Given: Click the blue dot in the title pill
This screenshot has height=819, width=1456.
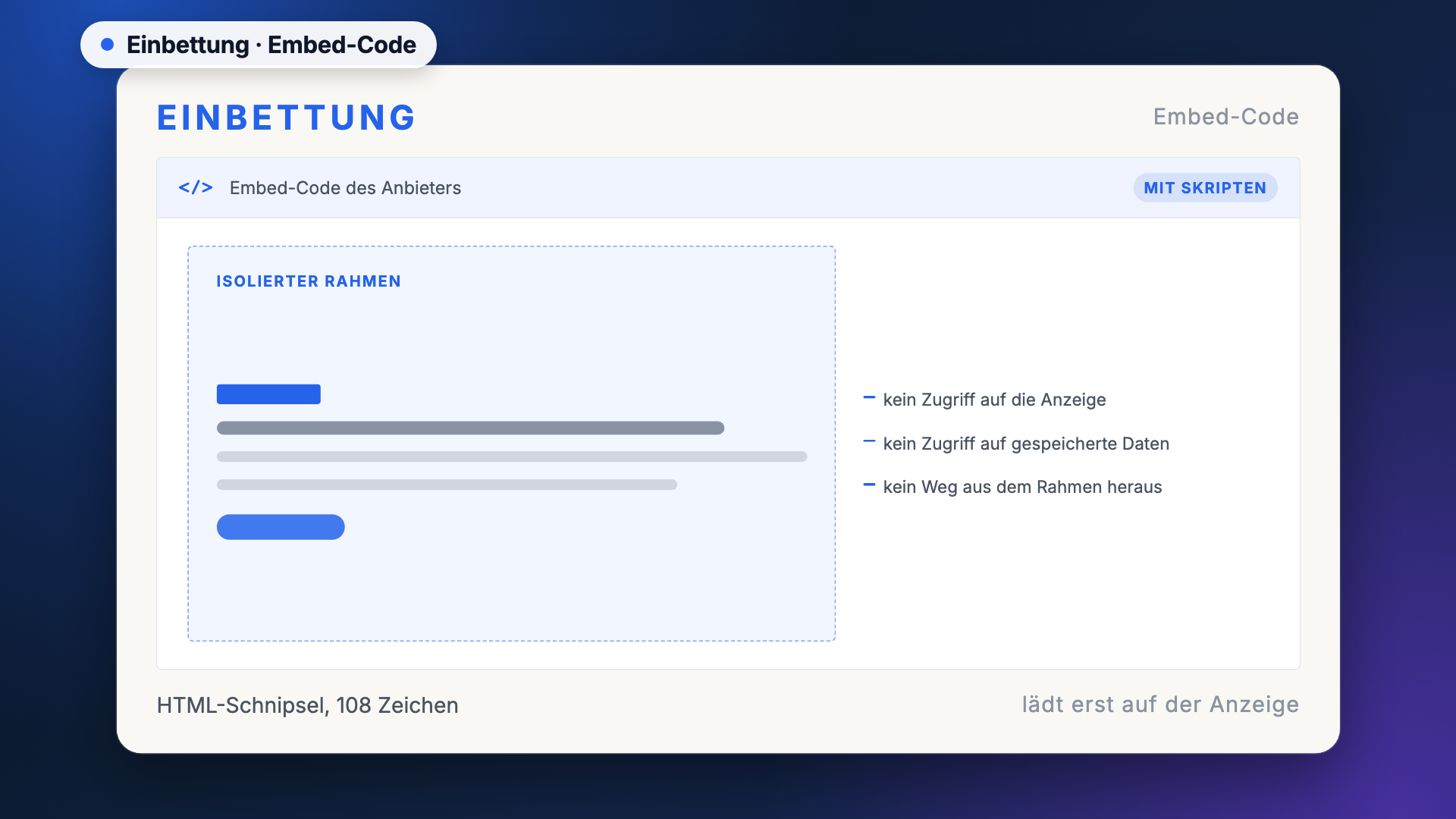Looking at the screenshot, I should [x=108, y=45].
